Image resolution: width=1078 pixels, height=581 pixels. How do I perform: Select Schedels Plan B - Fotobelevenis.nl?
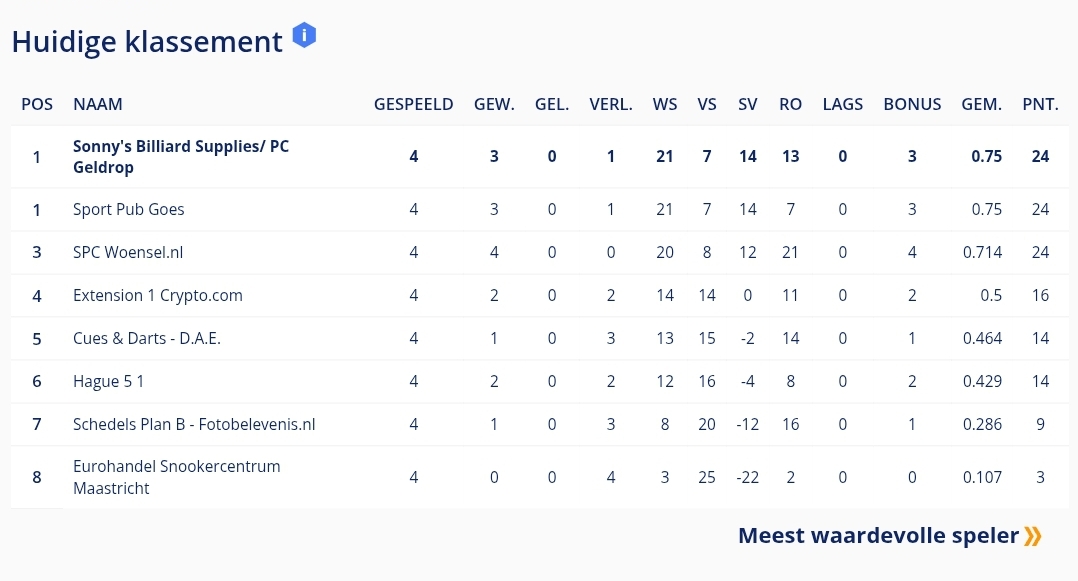194,424
